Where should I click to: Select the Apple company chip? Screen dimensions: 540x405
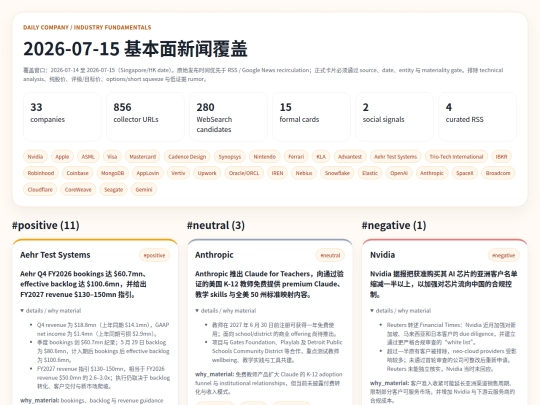[62, 157]
